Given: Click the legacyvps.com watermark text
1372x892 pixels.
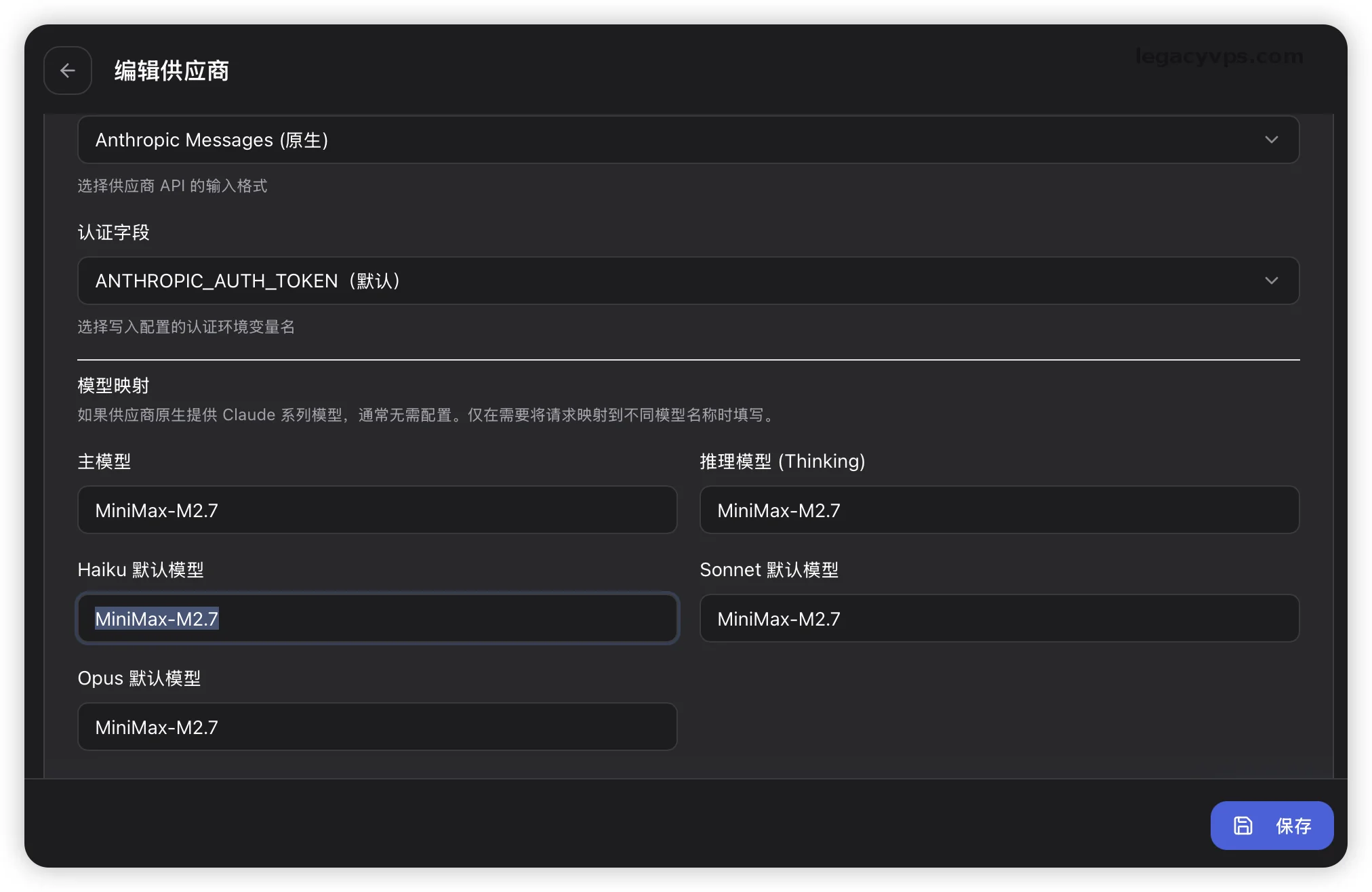Looking at the screenshot, I should [x=1219, y=56].
